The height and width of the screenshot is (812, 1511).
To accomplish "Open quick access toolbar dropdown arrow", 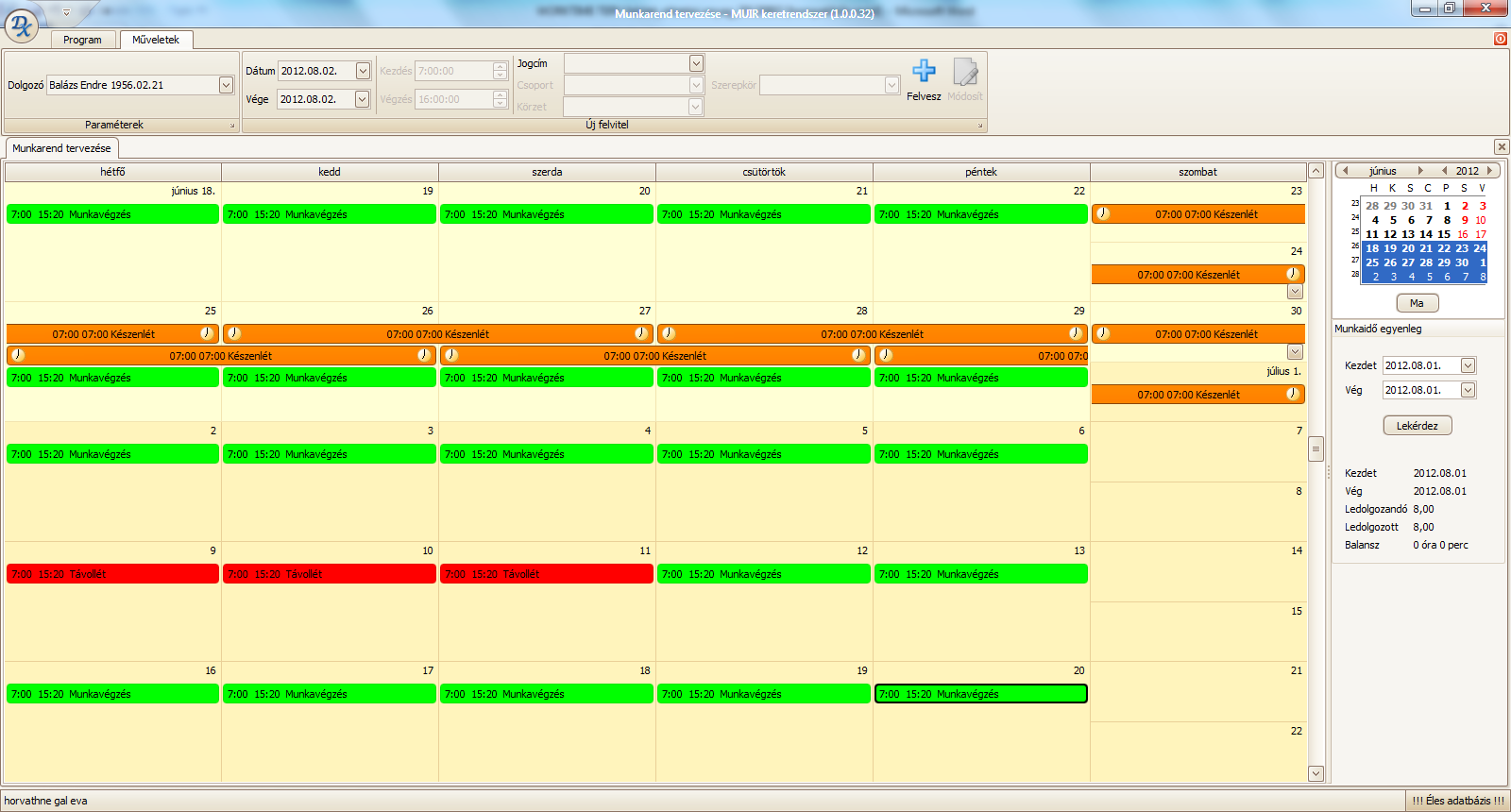I will [x=66, y=13].
